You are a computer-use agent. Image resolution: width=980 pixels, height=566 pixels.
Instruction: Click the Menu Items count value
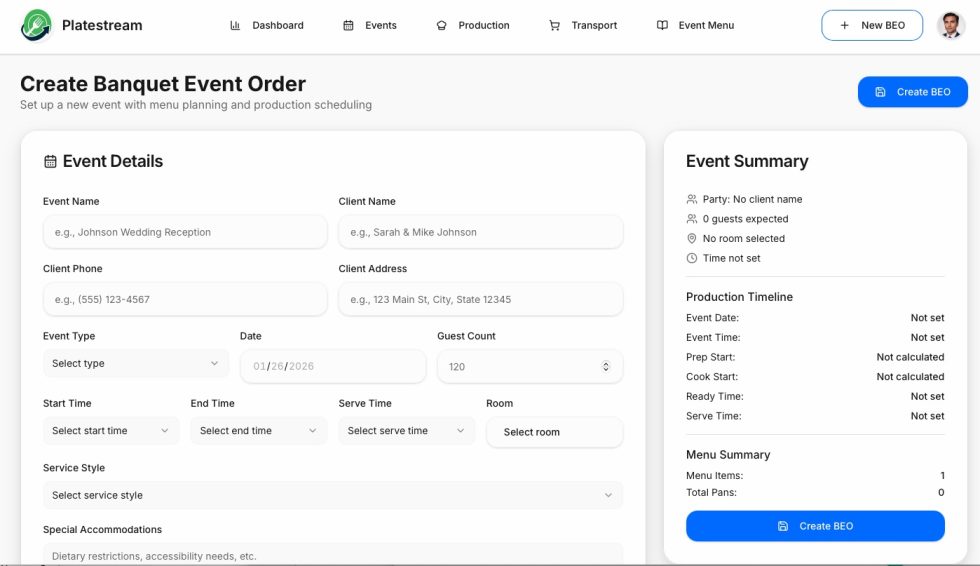pos(942,475)
